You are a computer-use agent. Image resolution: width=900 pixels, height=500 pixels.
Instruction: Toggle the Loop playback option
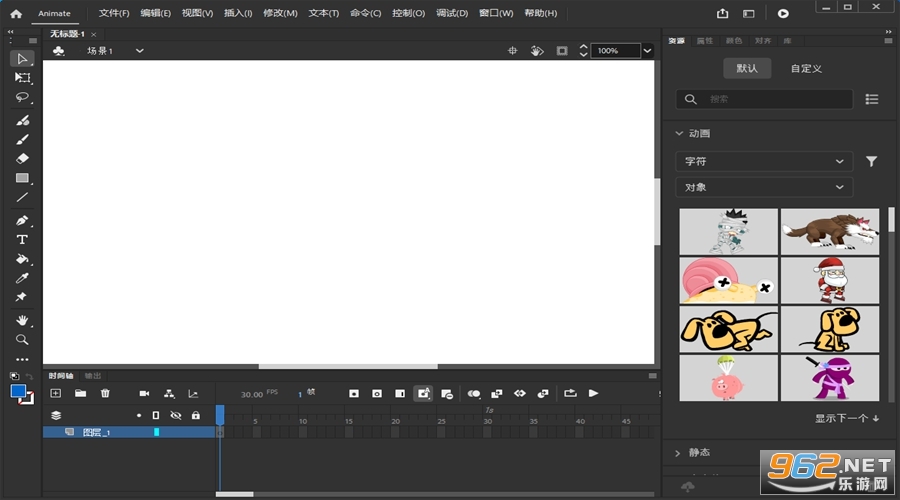pyautogui.click(x=570, y=393)
